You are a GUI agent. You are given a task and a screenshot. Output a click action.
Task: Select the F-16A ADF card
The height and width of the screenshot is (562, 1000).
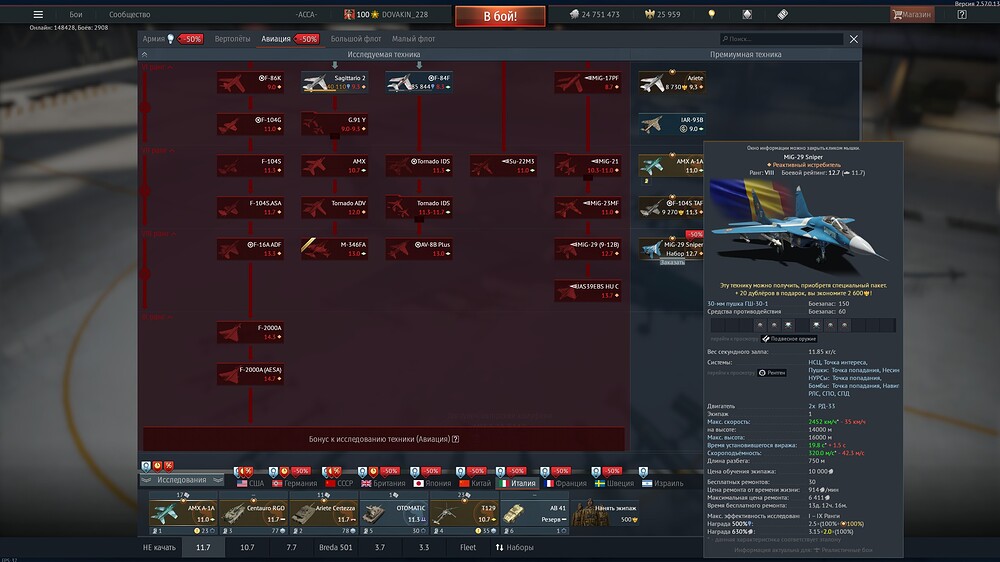tap(250, 249)
